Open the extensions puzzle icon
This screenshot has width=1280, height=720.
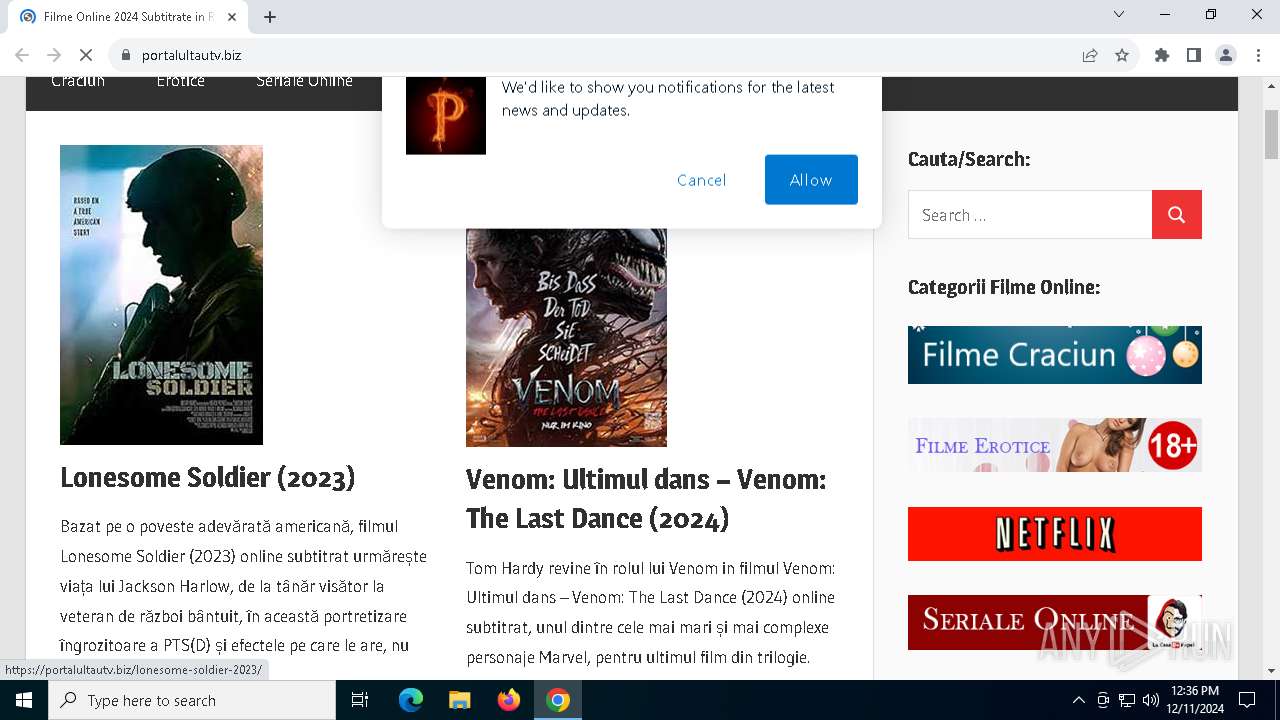pos(1162,55)
